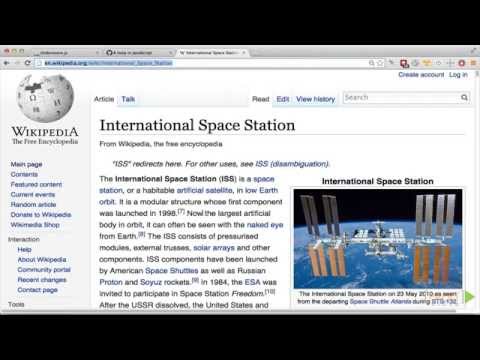Click the address bar URL
Screen dimensions: 480x360
(108, 63)
